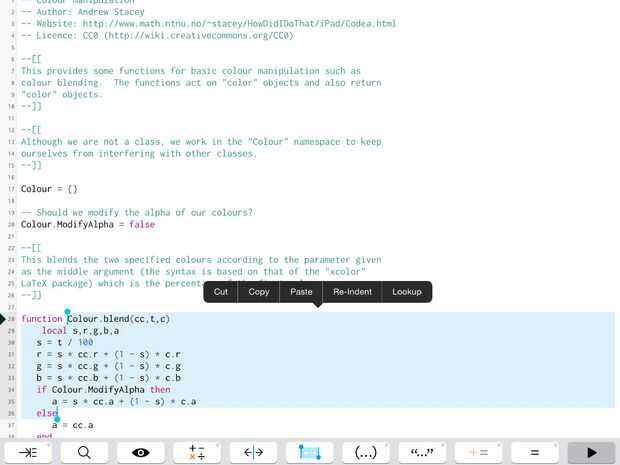The width and height of the screenshot is (620, 465).
Task: Tap the comment "Should we modify the alpha"
Action: (x=137, y=213)
